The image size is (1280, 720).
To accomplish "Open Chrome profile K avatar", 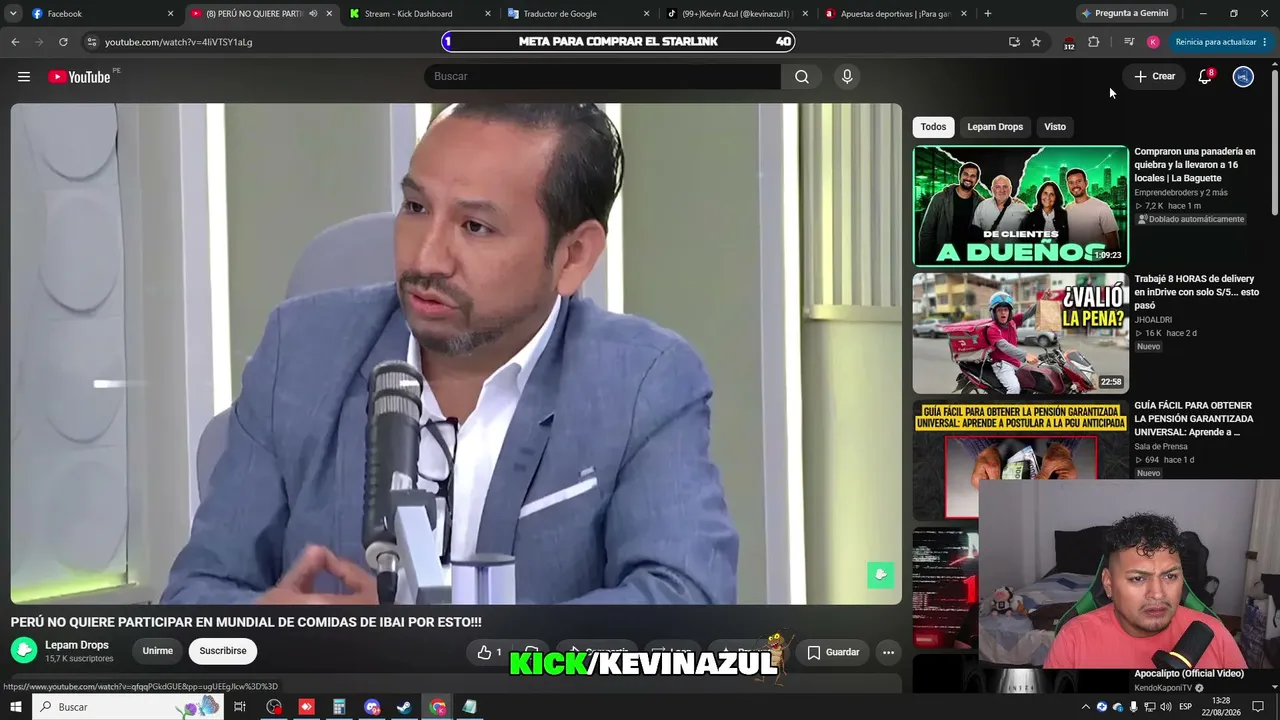I will 1153,42.
